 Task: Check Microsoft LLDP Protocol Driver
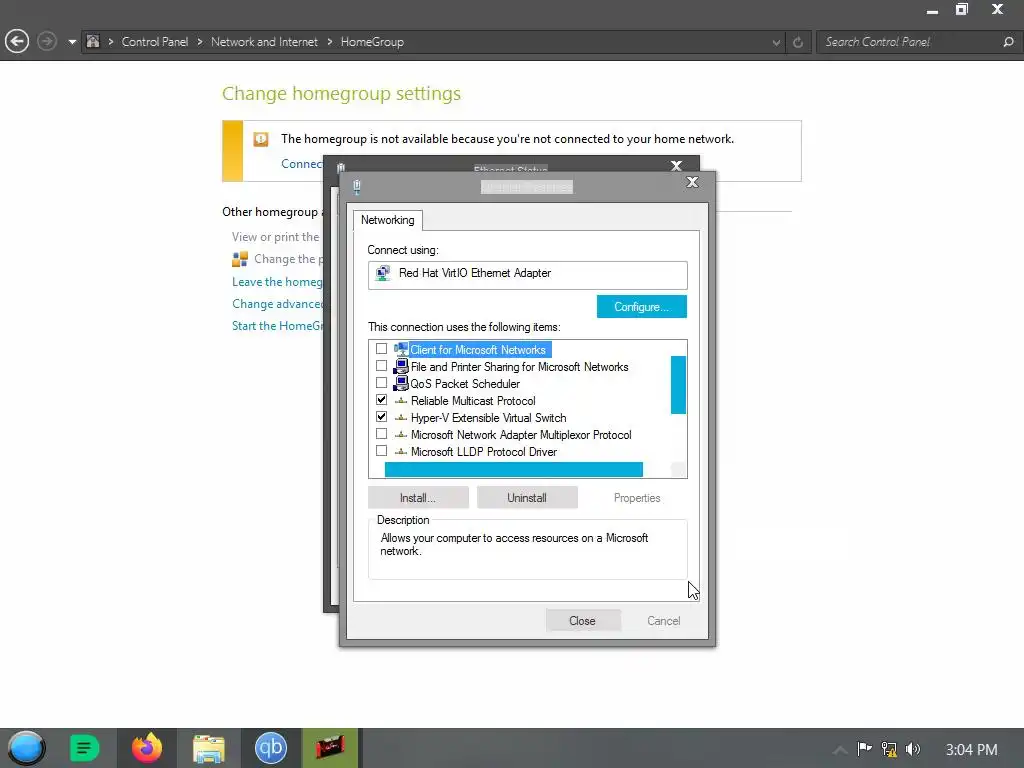point(381,451)
